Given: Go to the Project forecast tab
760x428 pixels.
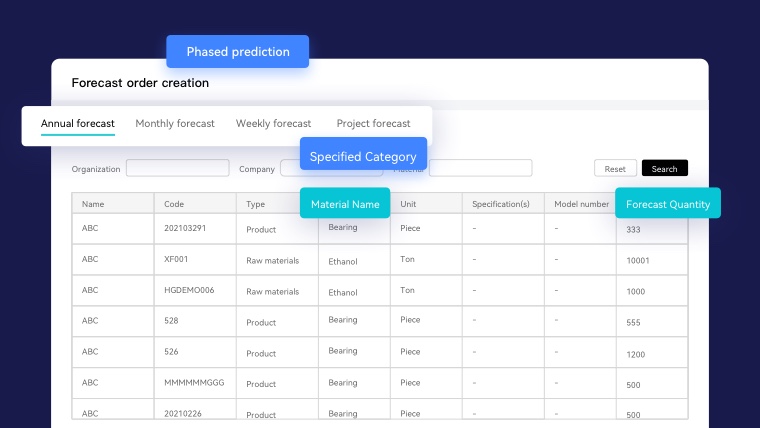Looking at the screenshot, I should (x=373, y=124).
